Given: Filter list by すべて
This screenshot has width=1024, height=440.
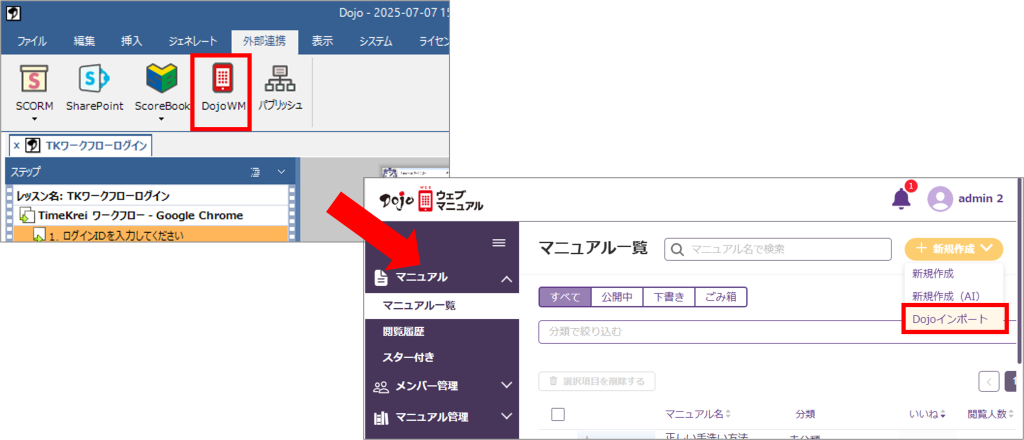Looking at the screenshot, I should click(x=565, y=296).
